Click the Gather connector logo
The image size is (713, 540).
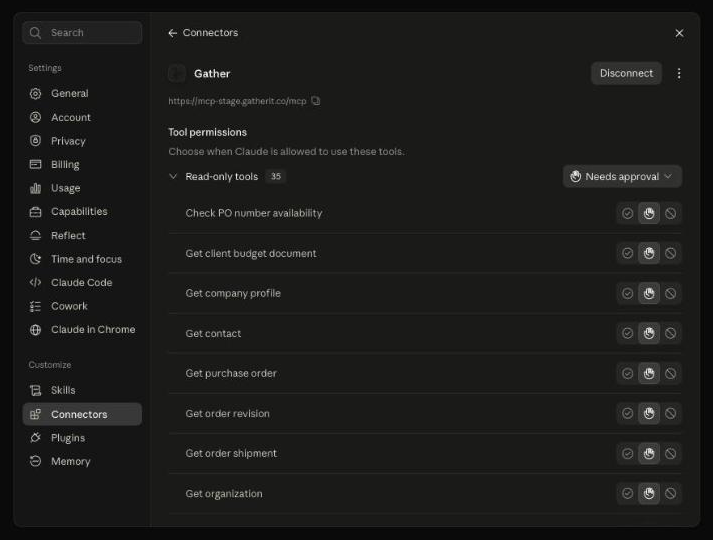[x=177, y=74]
